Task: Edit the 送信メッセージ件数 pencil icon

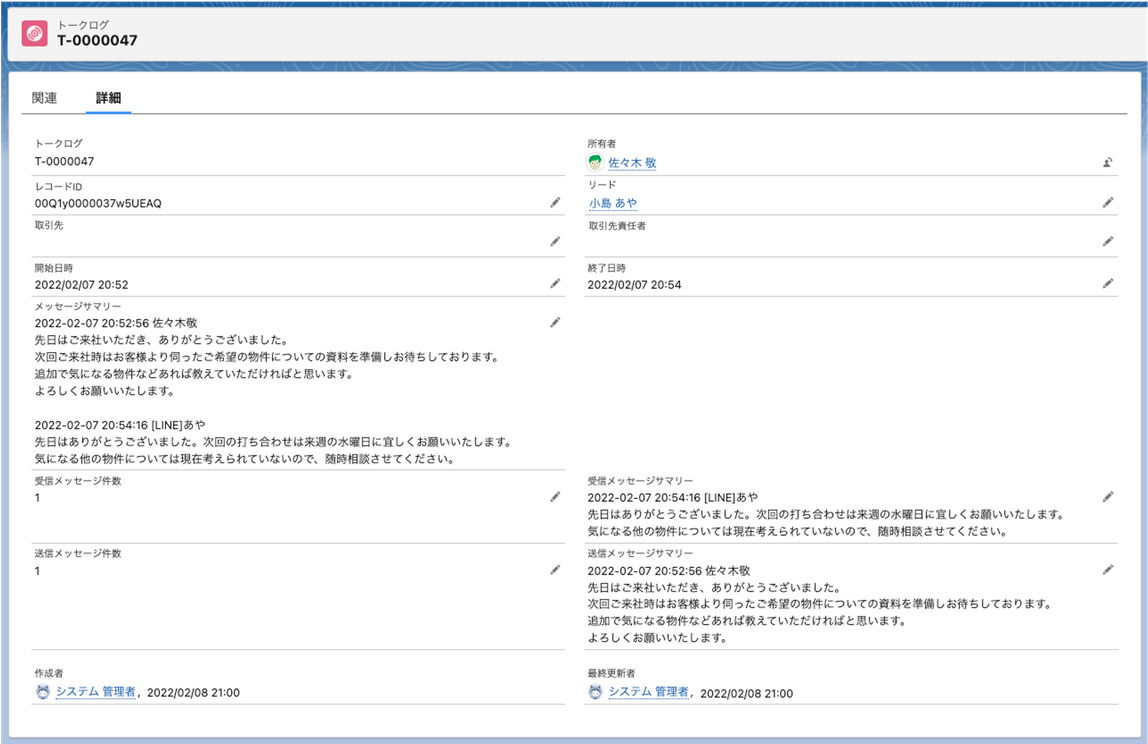Action: pyautogui.click(x=555, y=570)
